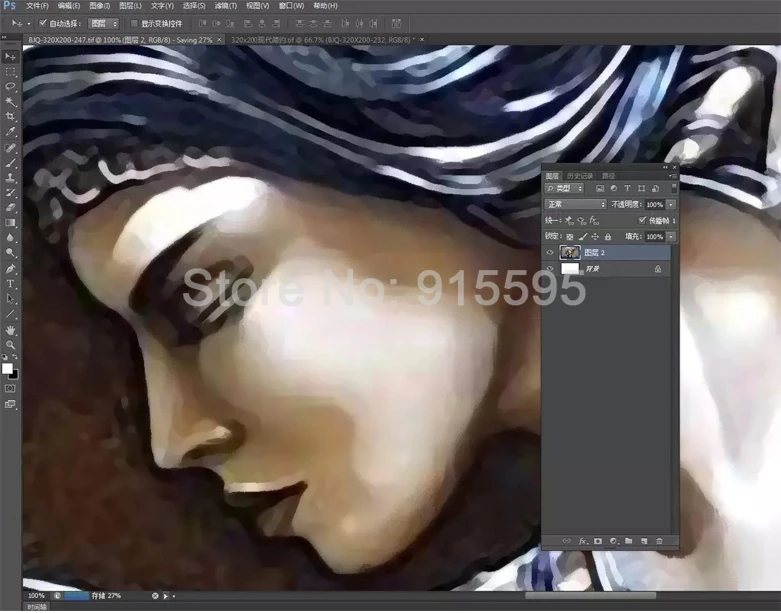Select the Clone Stamp tool
Viewport: 781px width, 613px height.
pyautogui.click(x=10, y=178)
